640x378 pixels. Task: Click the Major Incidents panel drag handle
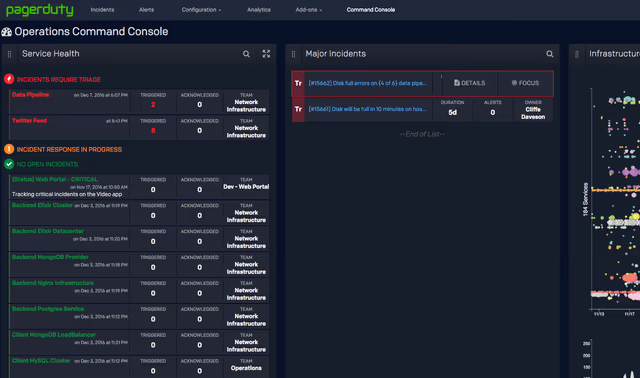click(293, 54)
